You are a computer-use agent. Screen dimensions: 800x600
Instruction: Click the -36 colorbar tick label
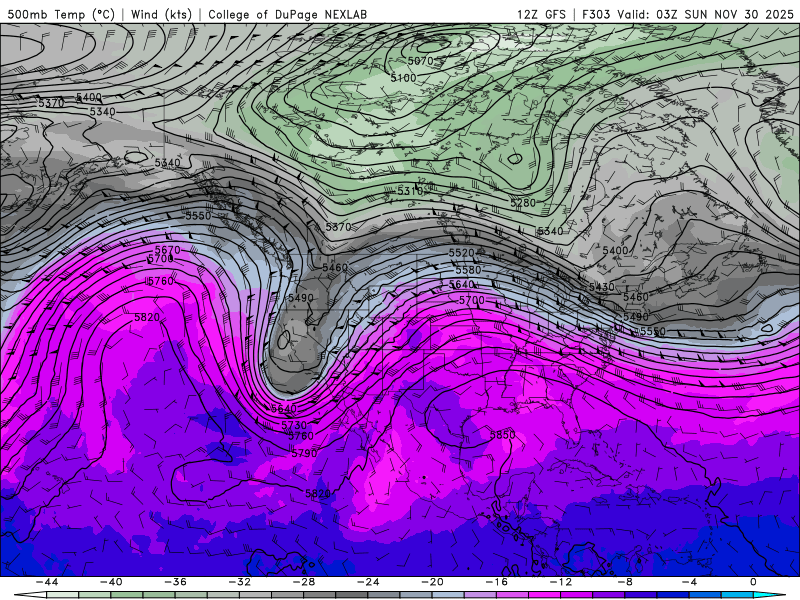[x=175, y=582]
